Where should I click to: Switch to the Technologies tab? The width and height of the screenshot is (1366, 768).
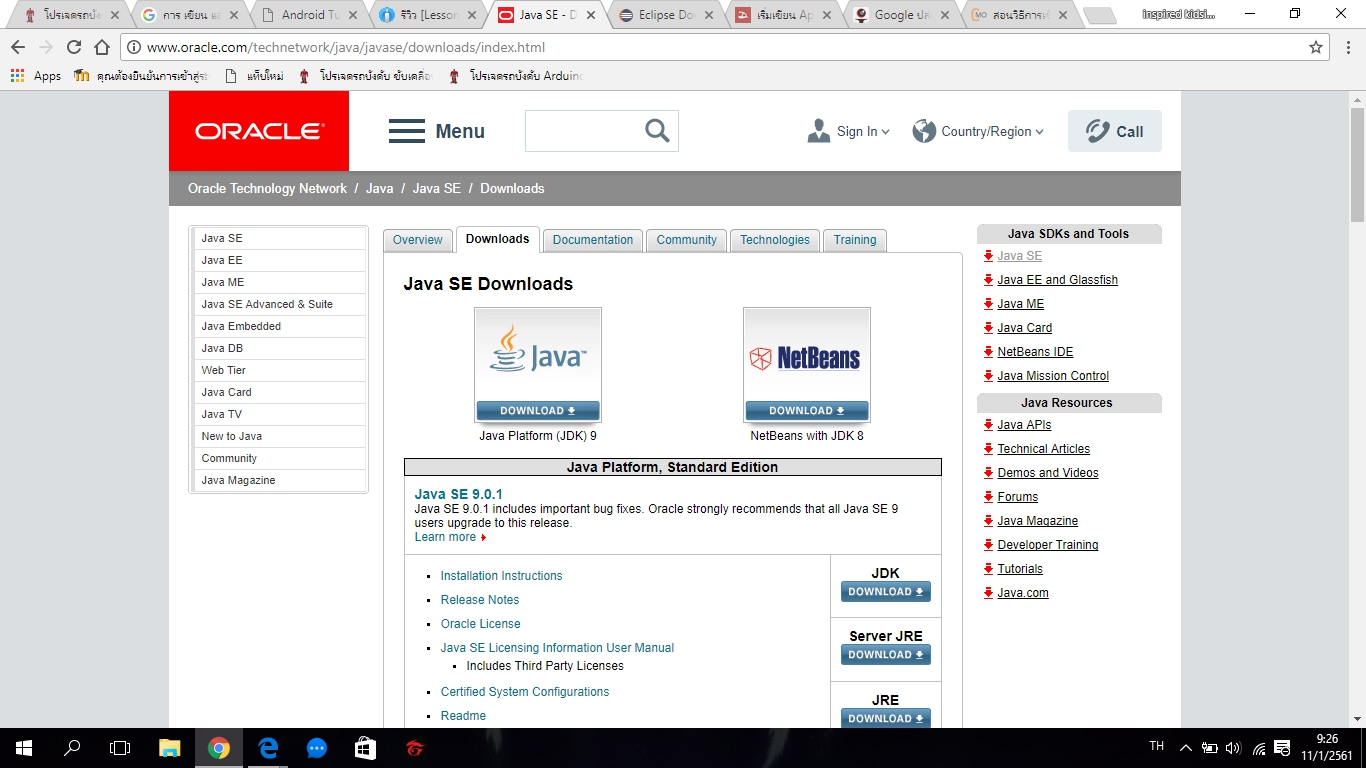pyautogui.click(x=775, y=240)
